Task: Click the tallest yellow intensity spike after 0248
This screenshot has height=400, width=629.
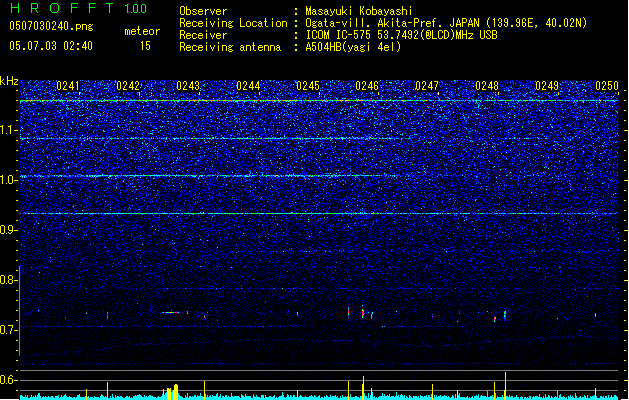Action: pos(505,386)
